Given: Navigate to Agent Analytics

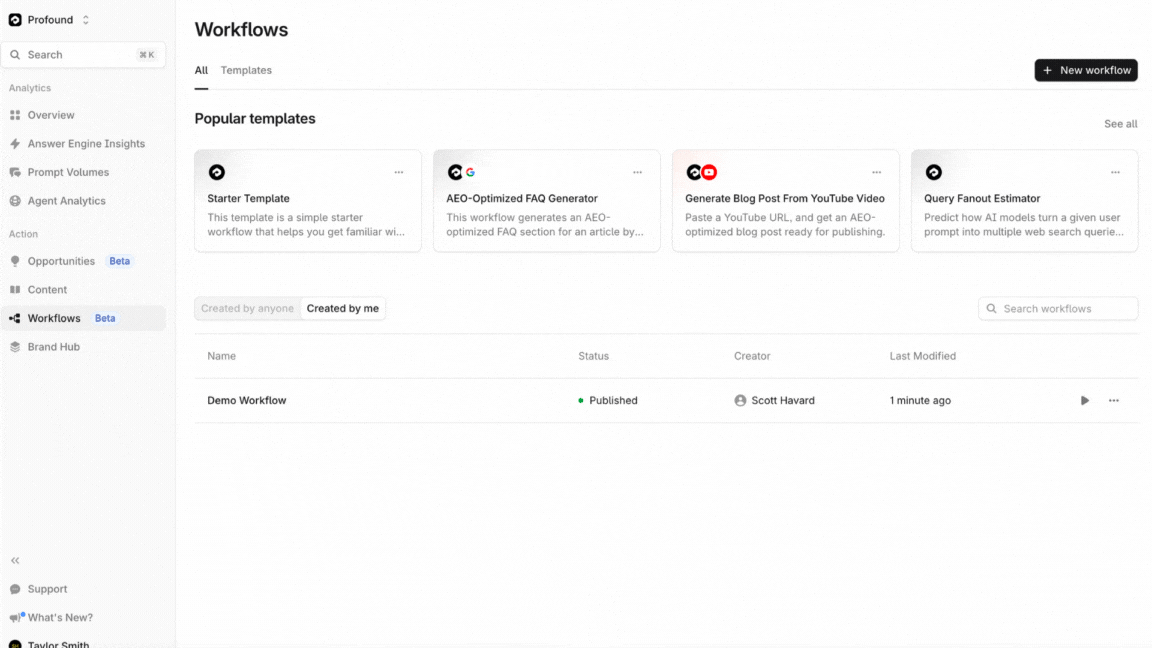Looking at the screenshot, I should coord(66,201).
